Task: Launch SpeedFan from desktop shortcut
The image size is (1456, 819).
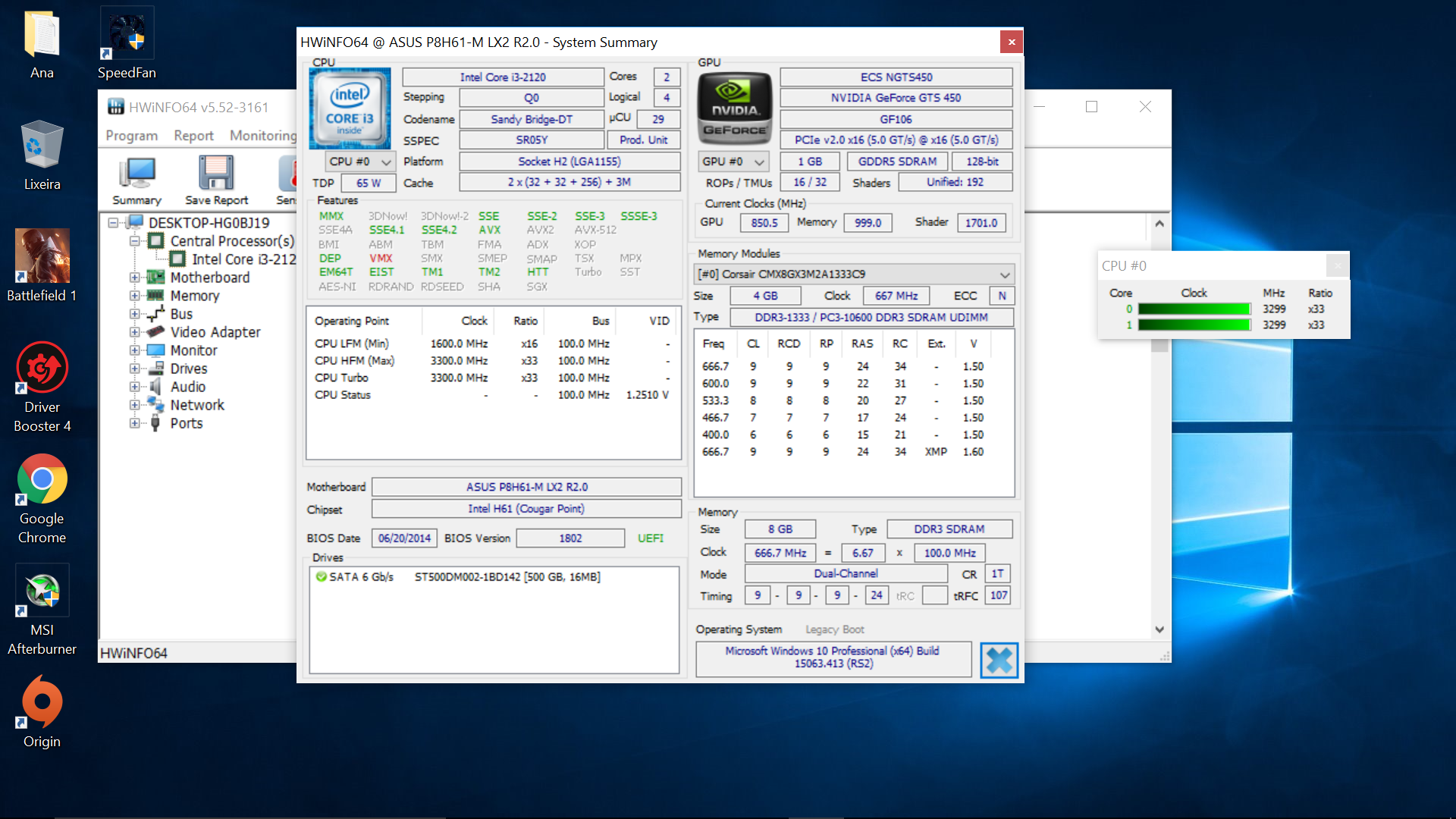Action: (x=127, y=45)
